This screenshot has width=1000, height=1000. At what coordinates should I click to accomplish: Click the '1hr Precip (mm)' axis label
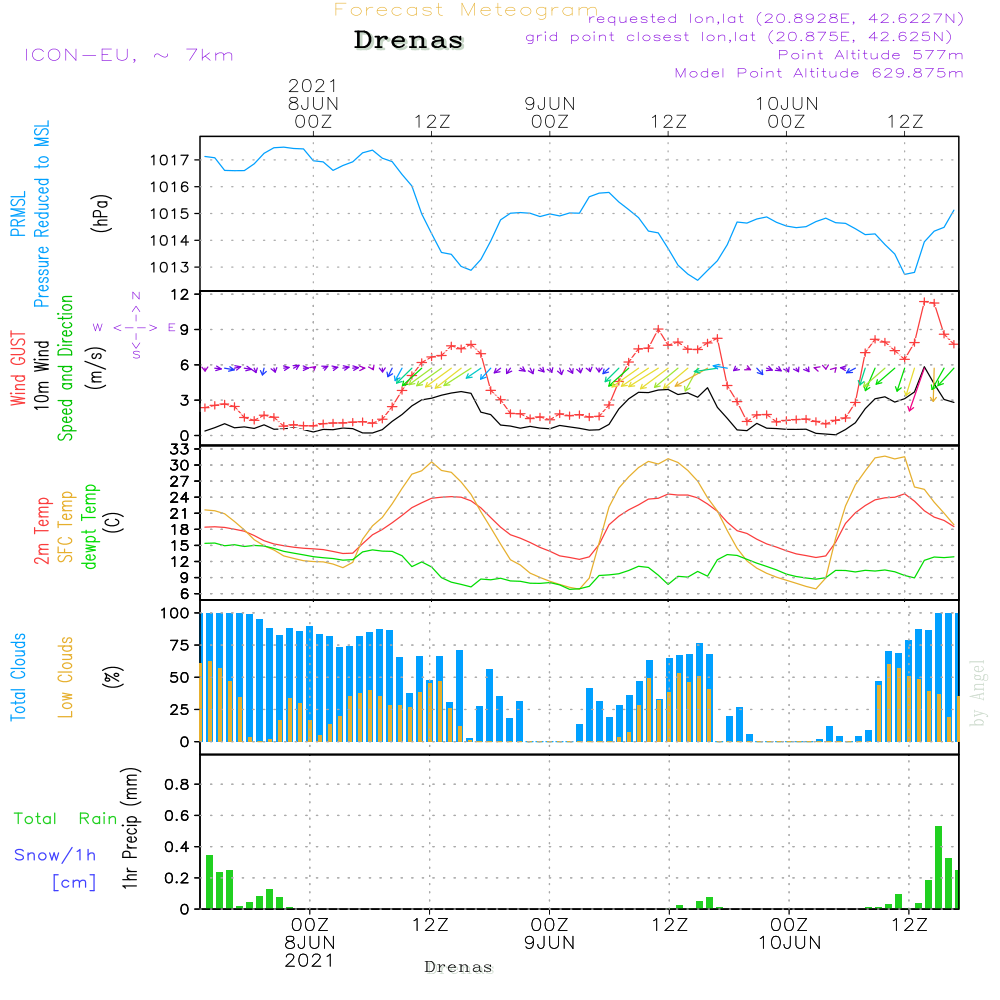click(x=129, y=828)
